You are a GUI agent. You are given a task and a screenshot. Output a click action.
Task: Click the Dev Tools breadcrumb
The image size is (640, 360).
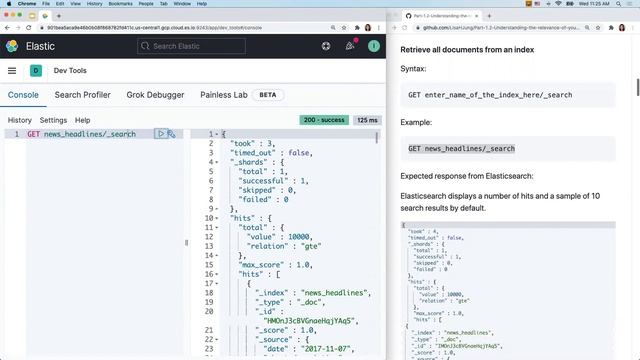70,71
